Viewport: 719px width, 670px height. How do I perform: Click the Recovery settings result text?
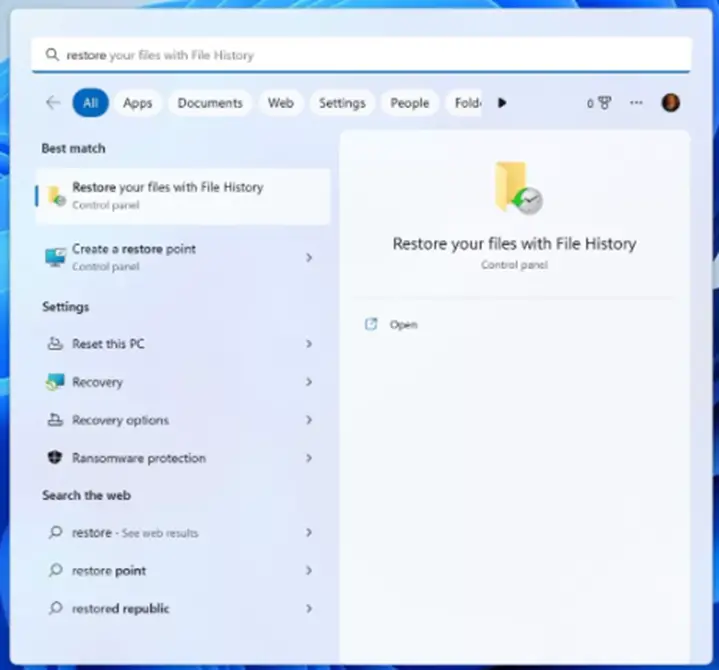(97, 382)
